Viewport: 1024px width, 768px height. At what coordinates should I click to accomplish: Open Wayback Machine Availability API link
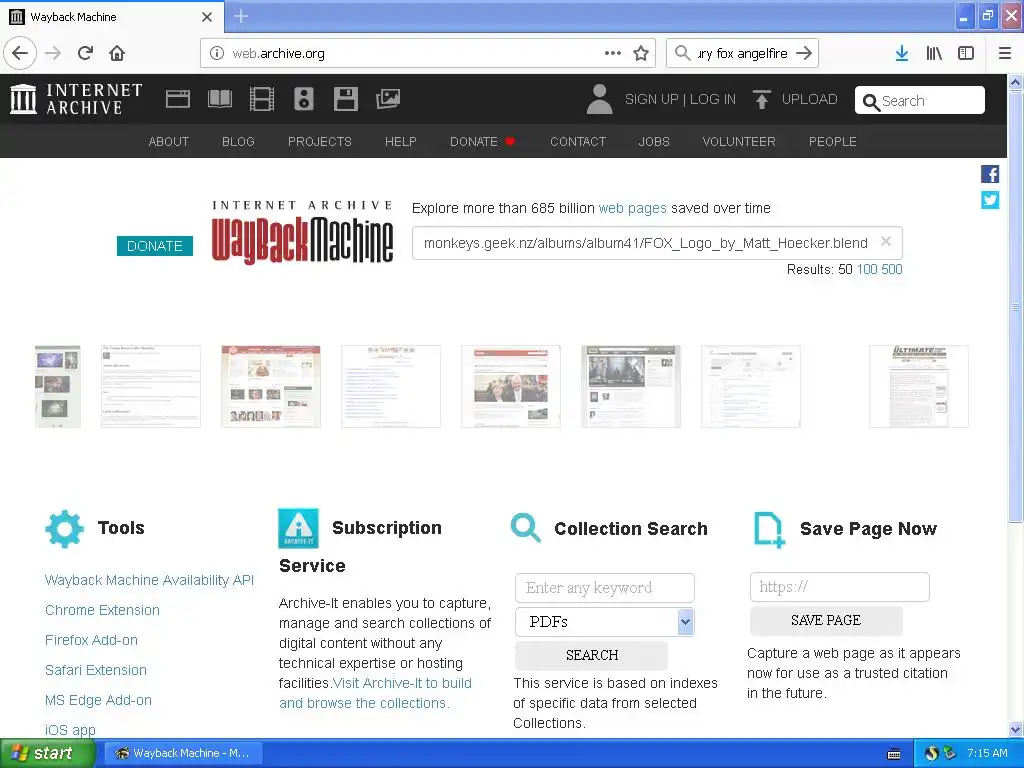150,580
